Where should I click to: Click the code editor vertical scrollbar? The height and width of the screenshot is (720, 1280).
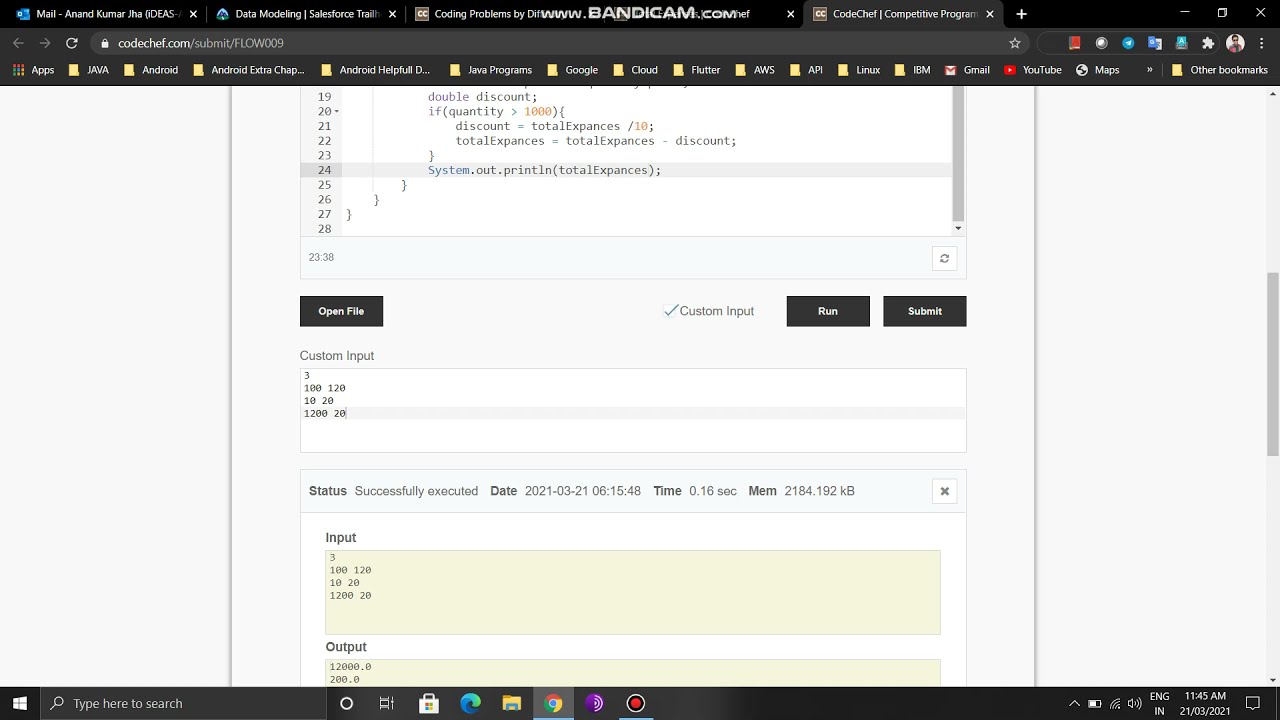pyautogui.click(x=958, y=154)
